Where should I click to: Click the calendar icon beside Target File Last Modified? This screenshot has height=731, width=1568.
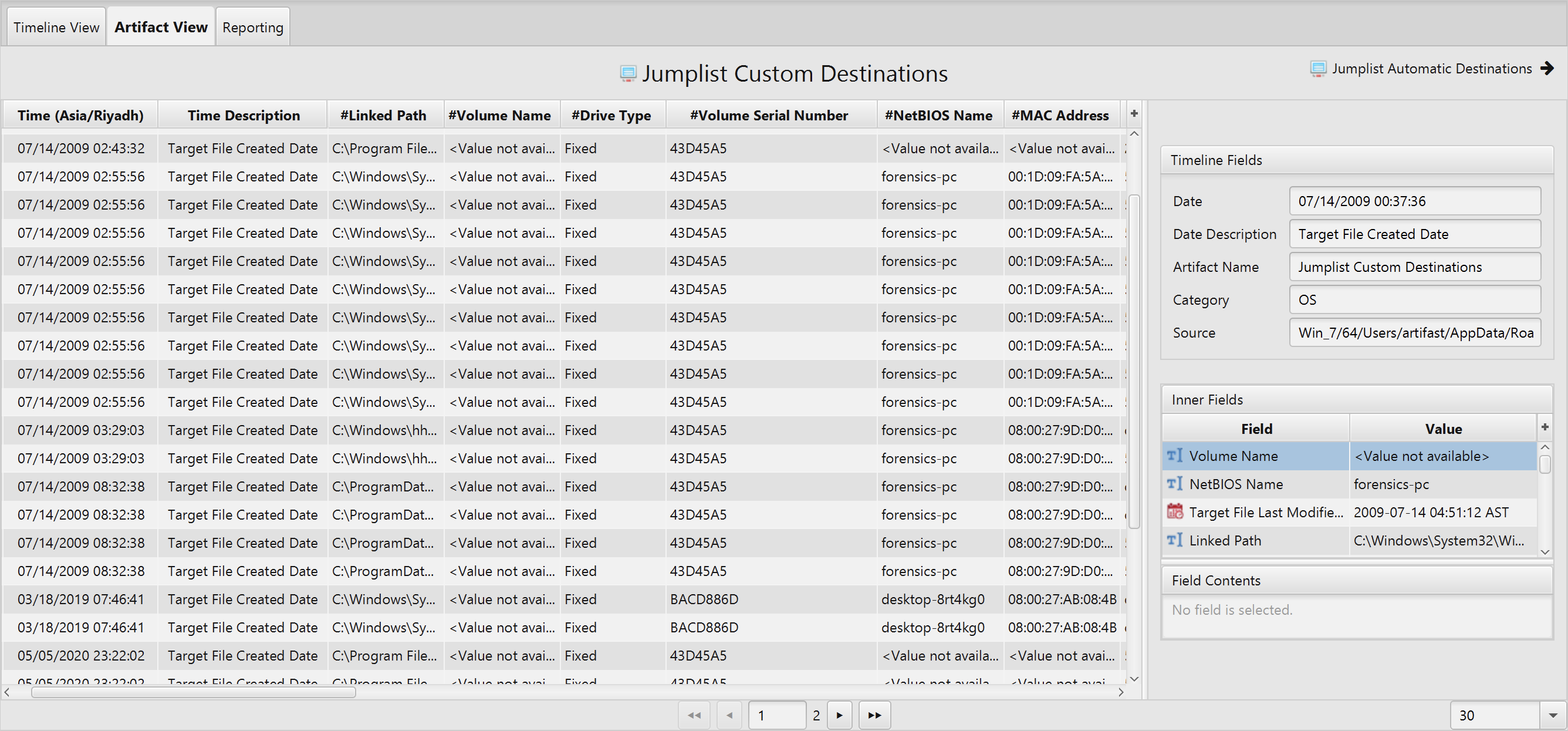click(1175, 512)
